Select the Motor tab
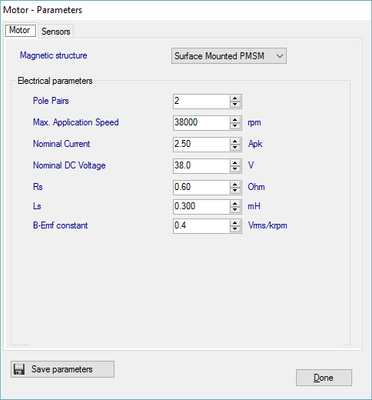Image resolution: width=372 pixels, height=400 pixels. 20,30
